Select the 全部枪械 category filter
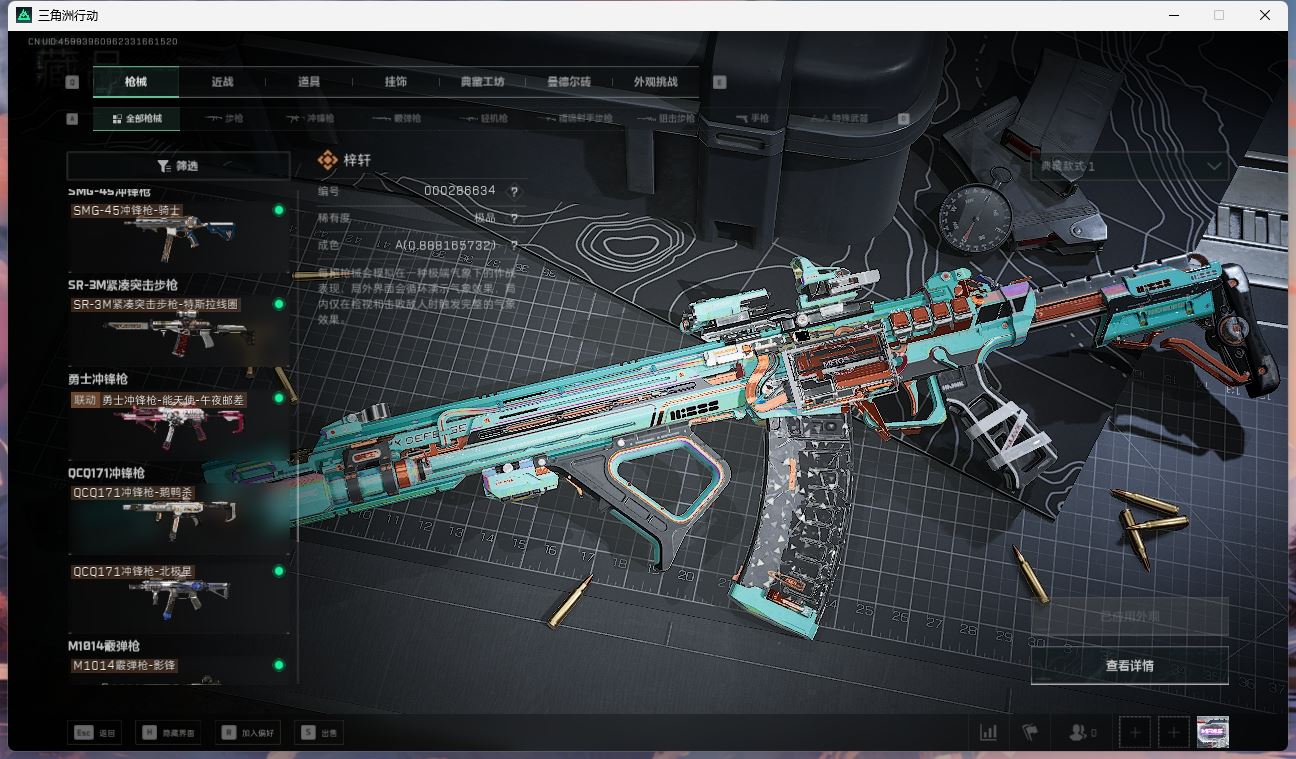Screen dimensions: 1296x759 click(x=136, y=119)
